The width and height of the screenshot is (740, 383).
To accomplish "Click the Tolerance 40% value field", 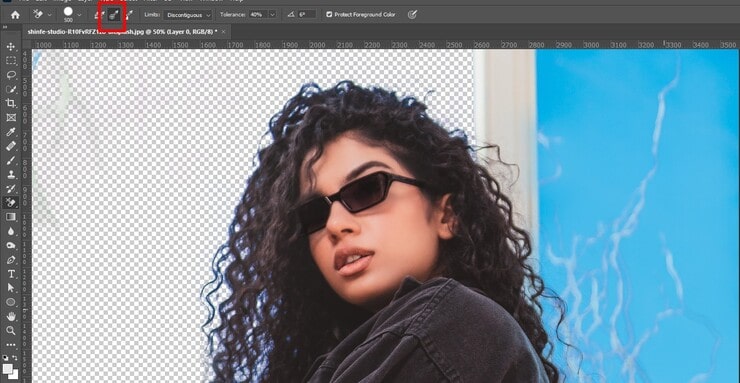I will tap(258, 15).
